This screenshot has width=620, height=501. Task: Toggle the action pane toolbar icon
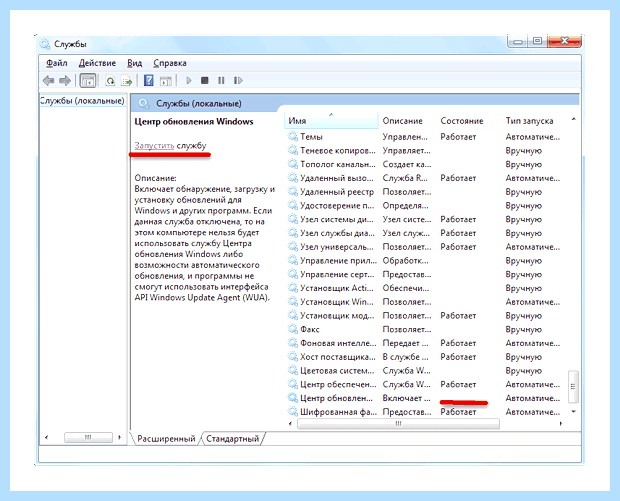click(166, 81)
